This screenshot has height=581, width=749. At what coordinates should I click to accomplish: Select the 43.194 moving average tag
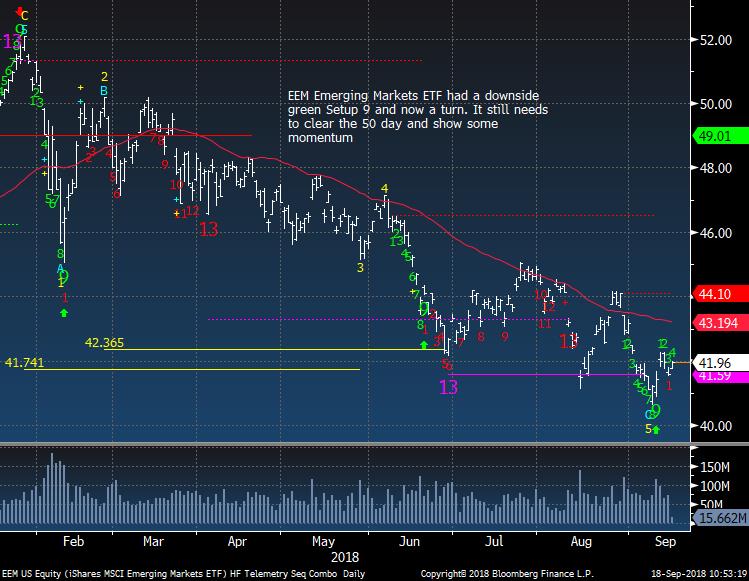pyautogui.click(x=720, y=323)
